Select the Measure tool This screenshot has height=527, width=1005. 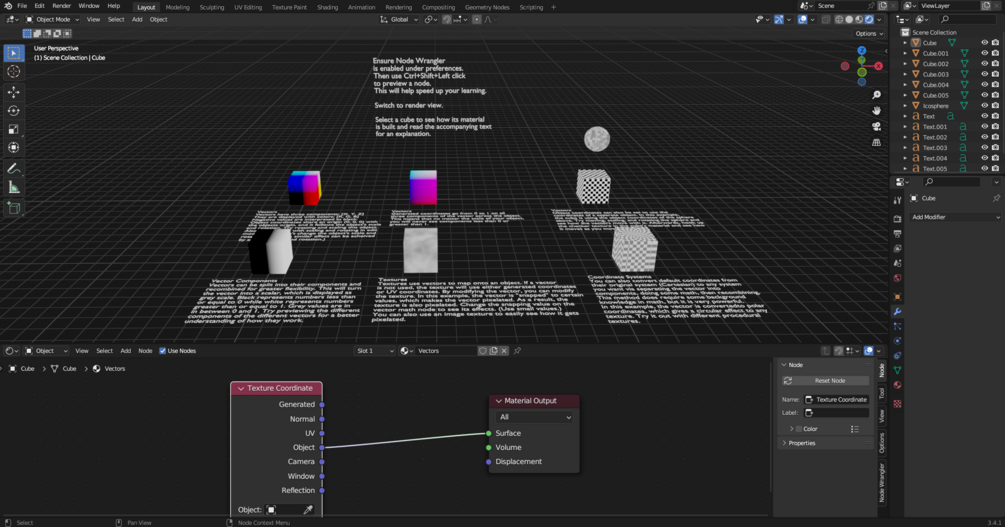(x=13, y=187)
